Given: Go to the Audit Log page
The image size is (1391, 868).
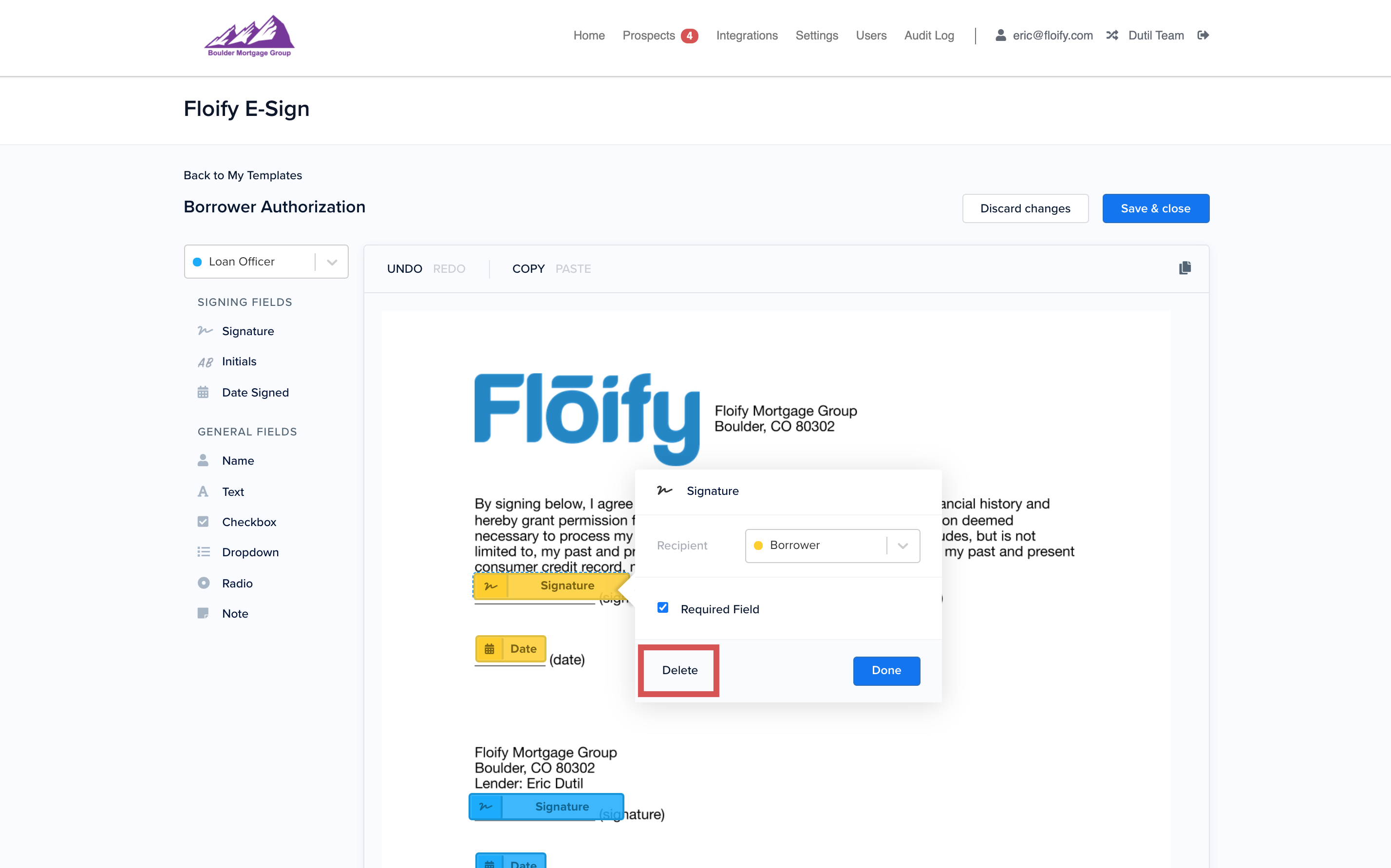Looking at the screenshot, I should click(x=928, y=36).
